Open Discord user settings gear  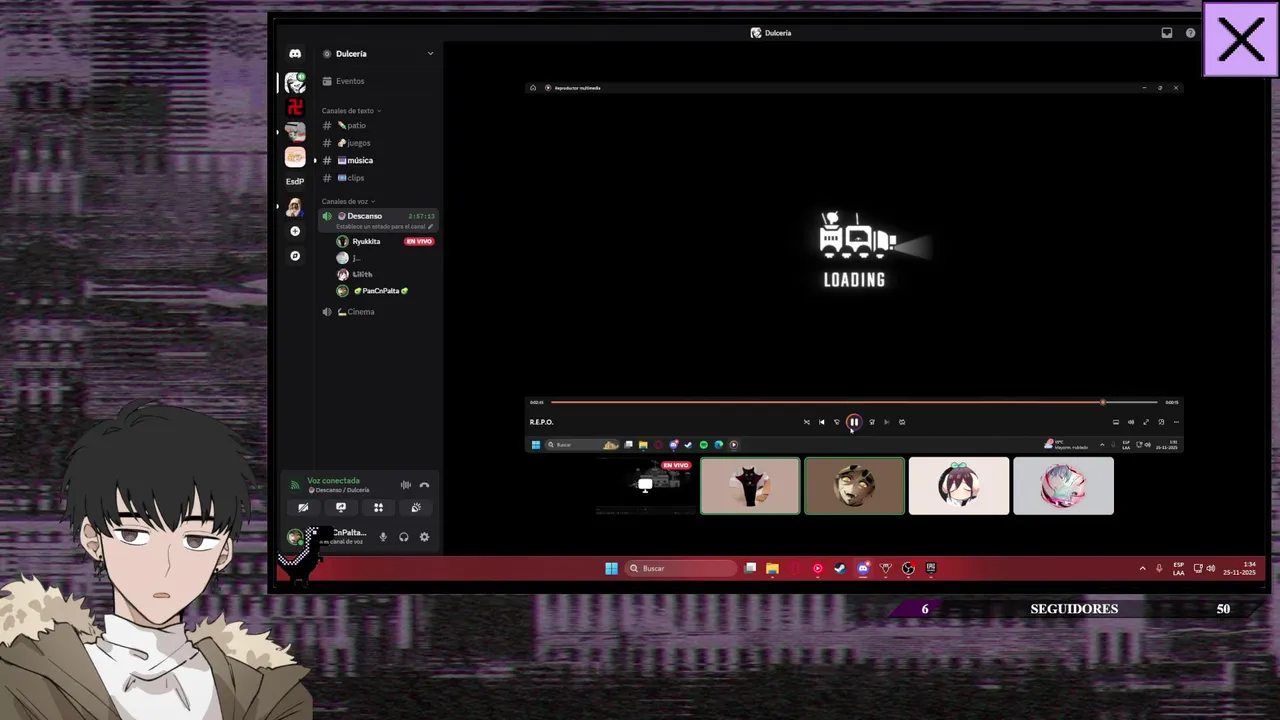(x=424, y=537)
